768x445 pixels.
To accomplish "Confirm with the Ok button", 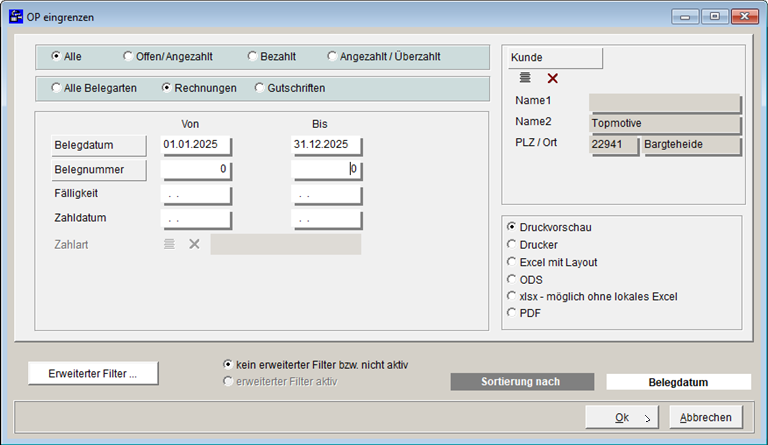I will click(622, 417).
